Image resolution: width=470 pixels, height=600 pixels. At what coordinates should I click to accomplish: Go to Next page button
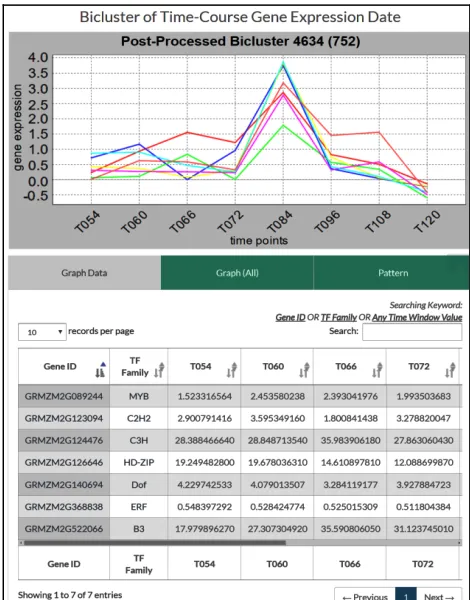pos(439,595)
